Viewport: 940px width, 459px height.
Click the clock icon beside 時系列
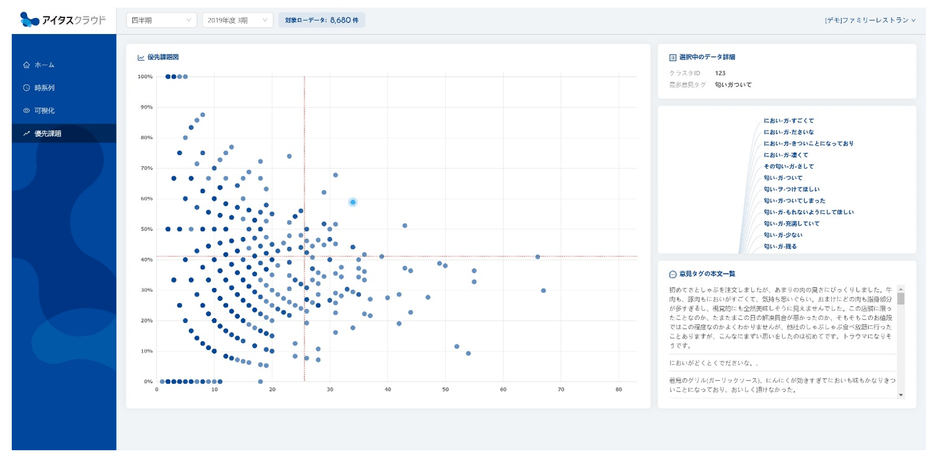26,88
